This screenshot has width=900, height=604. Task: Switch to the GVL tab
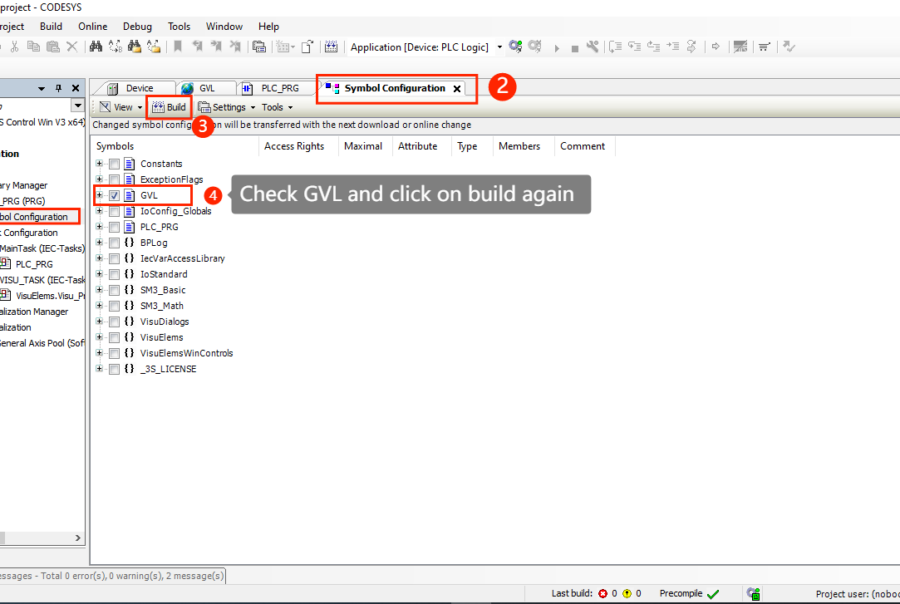point(206,87)
